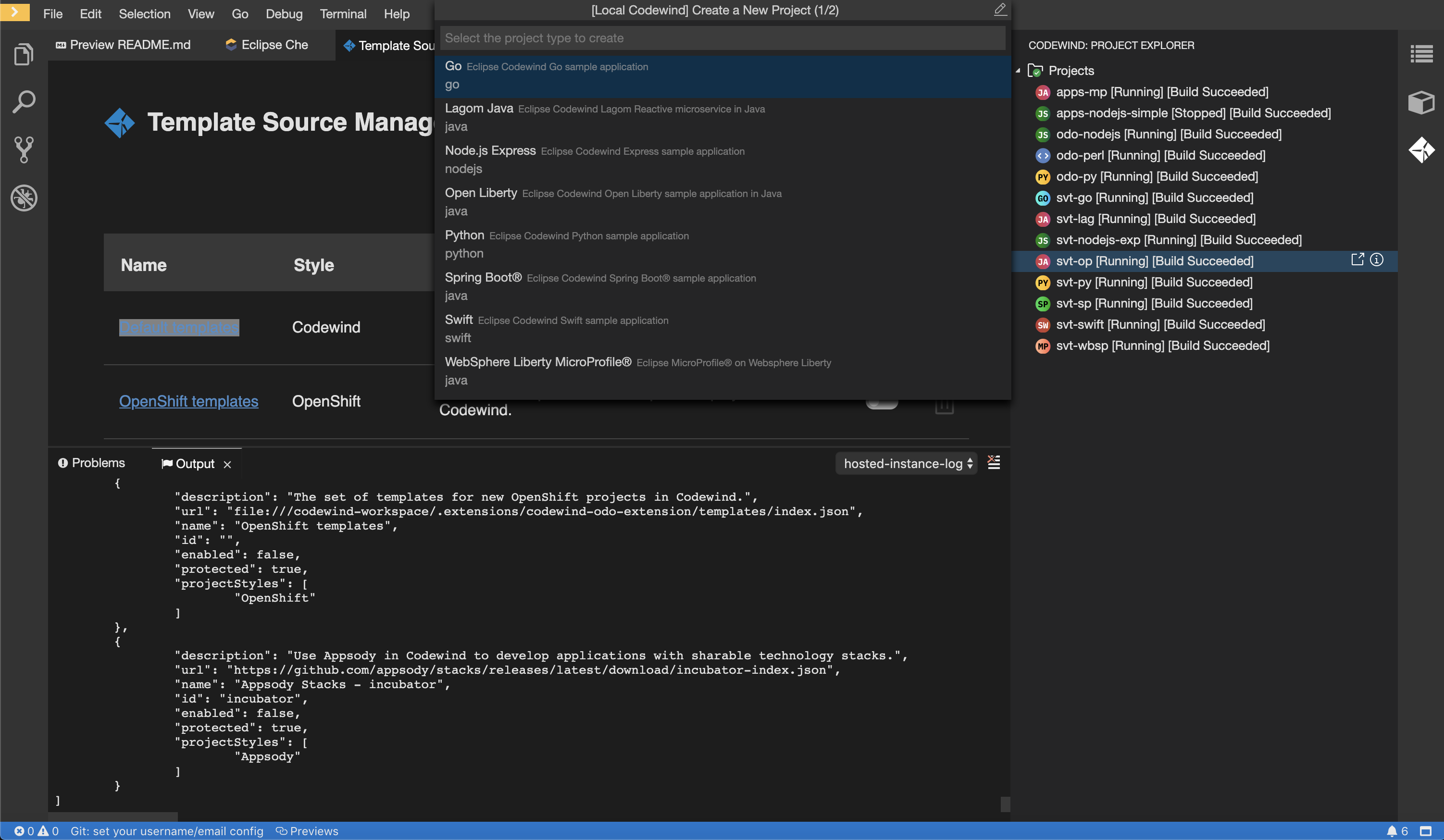
Task: Open svt-op application via external link icon
Action: (1357, 259)
